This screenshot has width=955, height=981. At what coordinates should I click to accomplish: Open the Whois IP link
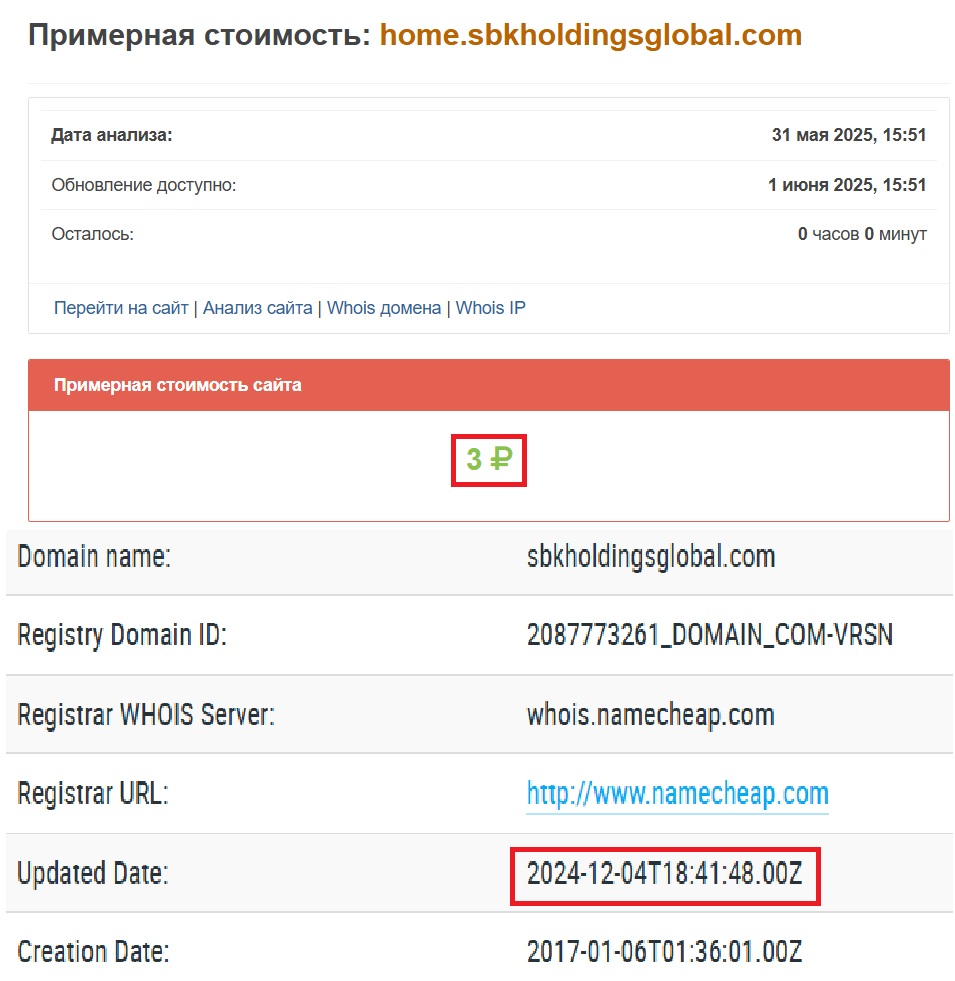489,308
